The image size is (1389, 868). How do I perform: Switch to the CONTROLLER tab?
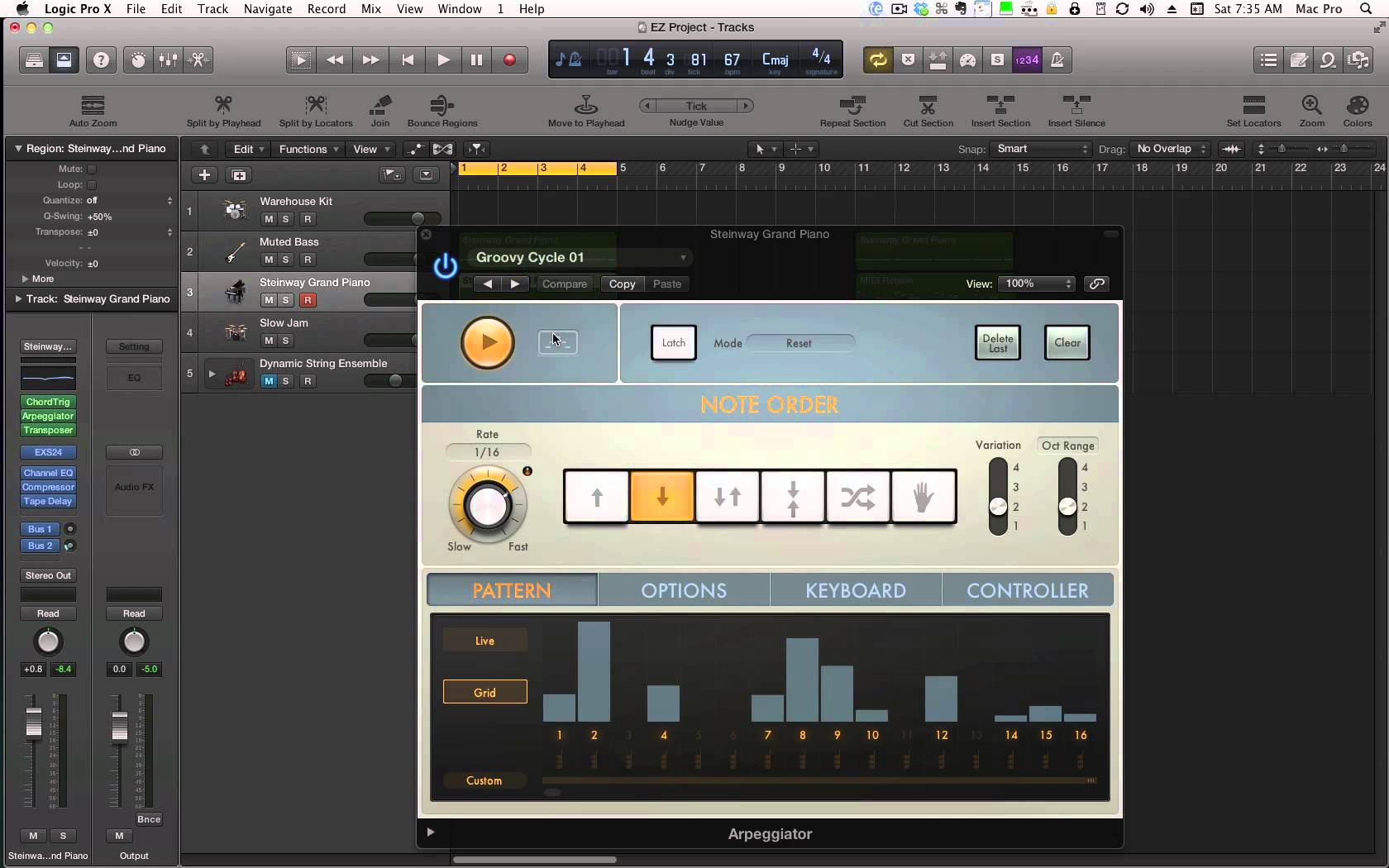[1028, 590]
